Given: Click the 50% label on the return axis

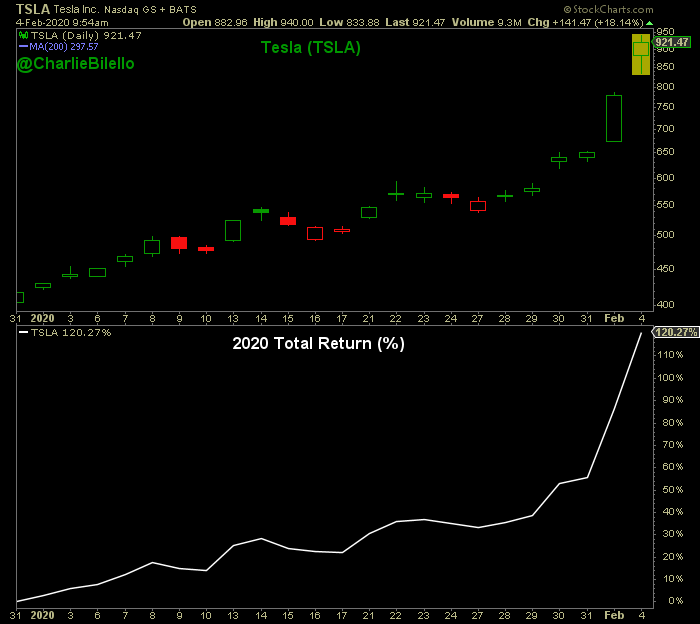Looking at the screenshot, I should (672, 490).
